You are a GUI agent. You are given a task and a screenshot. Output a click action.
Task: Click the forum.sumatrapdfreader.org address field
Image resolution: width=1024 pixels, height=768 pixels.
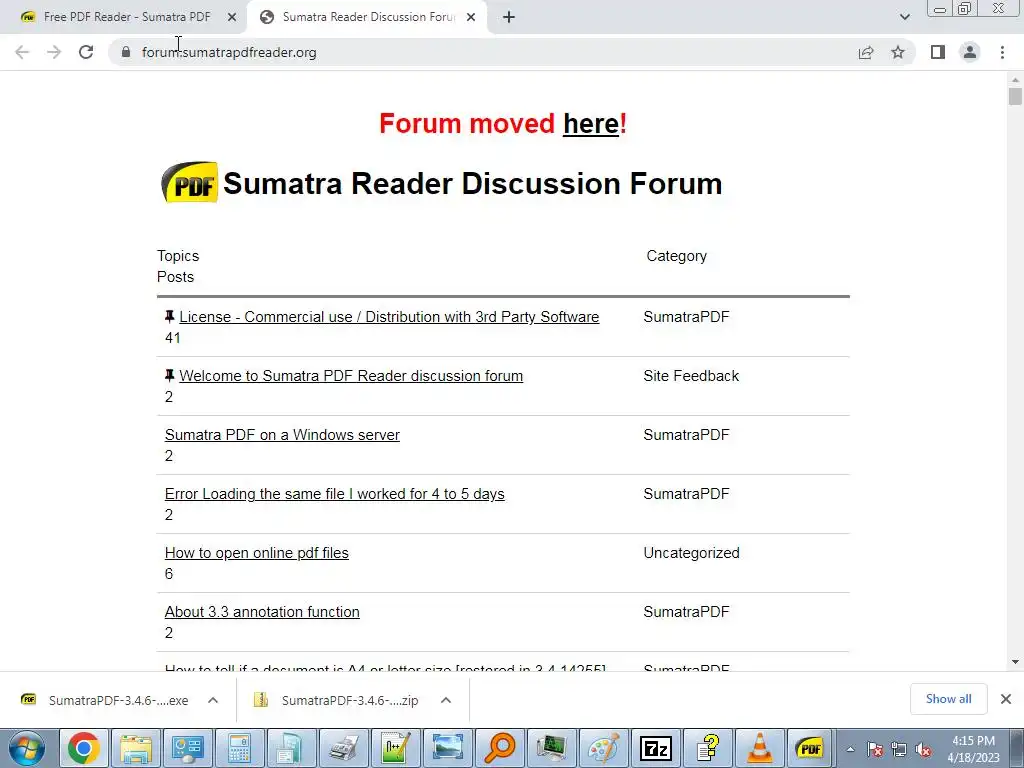coord(229,52)
